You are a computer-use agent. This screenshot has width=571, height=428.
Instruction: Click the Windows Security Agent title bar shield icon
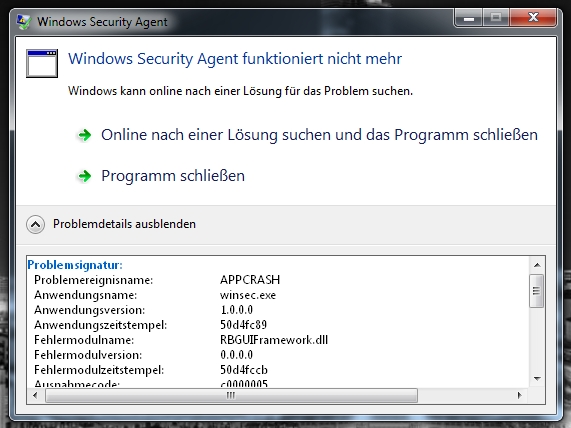(x=24, y=22)
